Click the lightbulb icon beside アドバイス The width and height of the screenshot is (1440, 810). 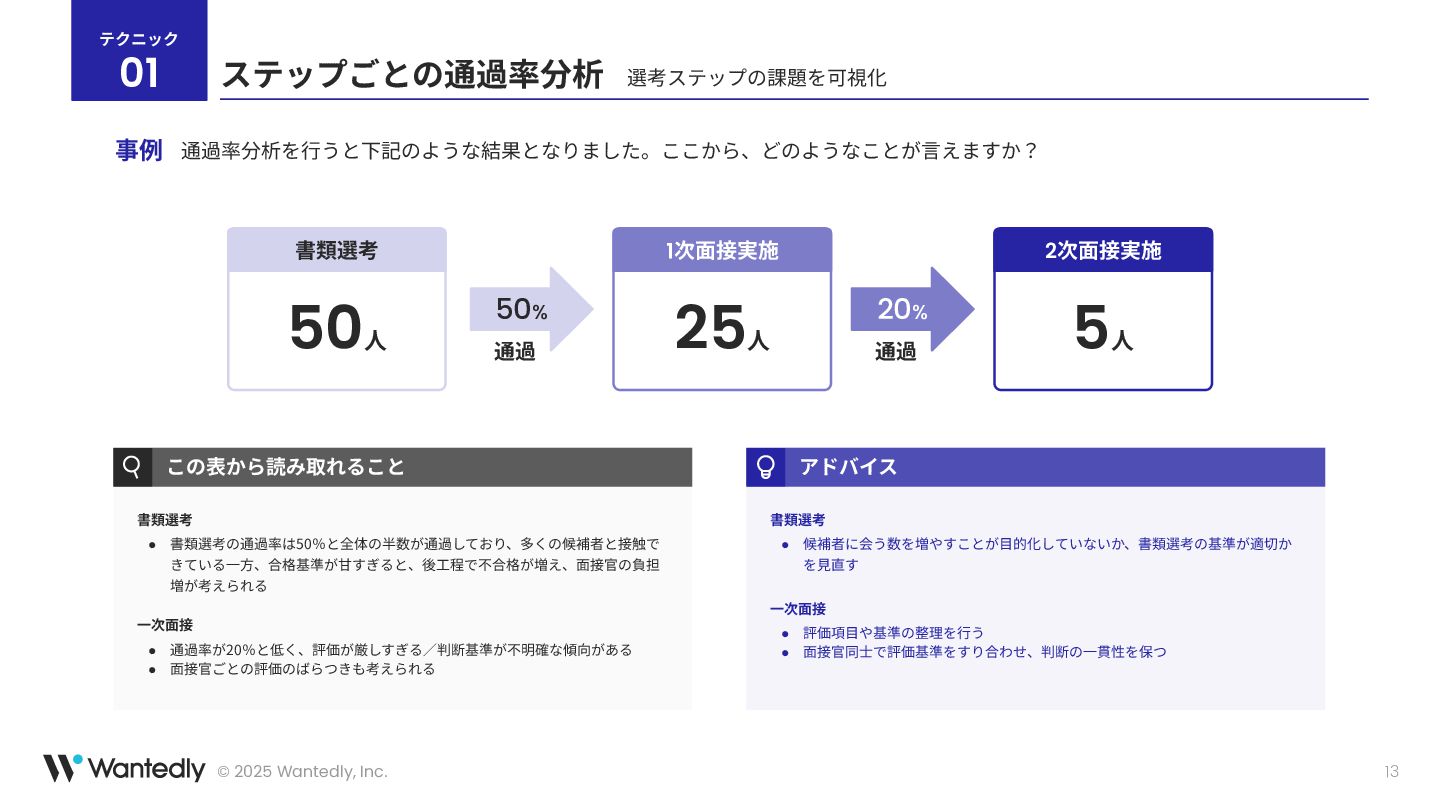(766, 467)
